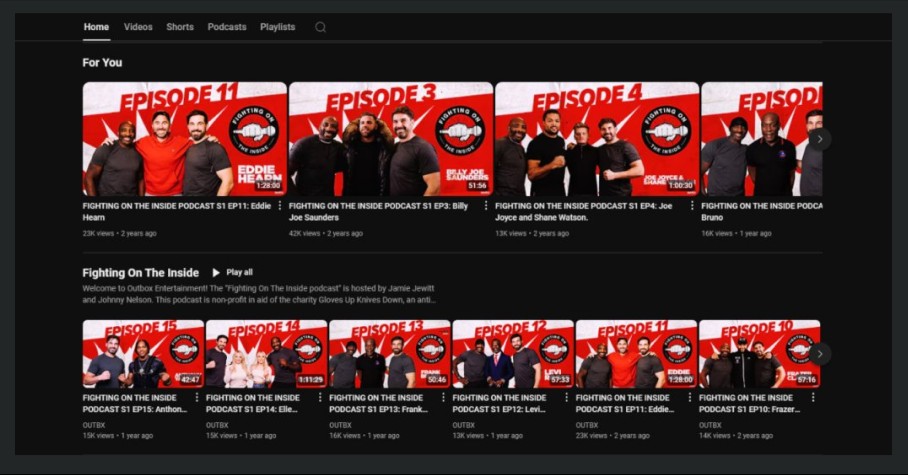Open the Fighting On The Inside playlist heading
This screenshot has height=475, width=908.
(x=141, y=272)
